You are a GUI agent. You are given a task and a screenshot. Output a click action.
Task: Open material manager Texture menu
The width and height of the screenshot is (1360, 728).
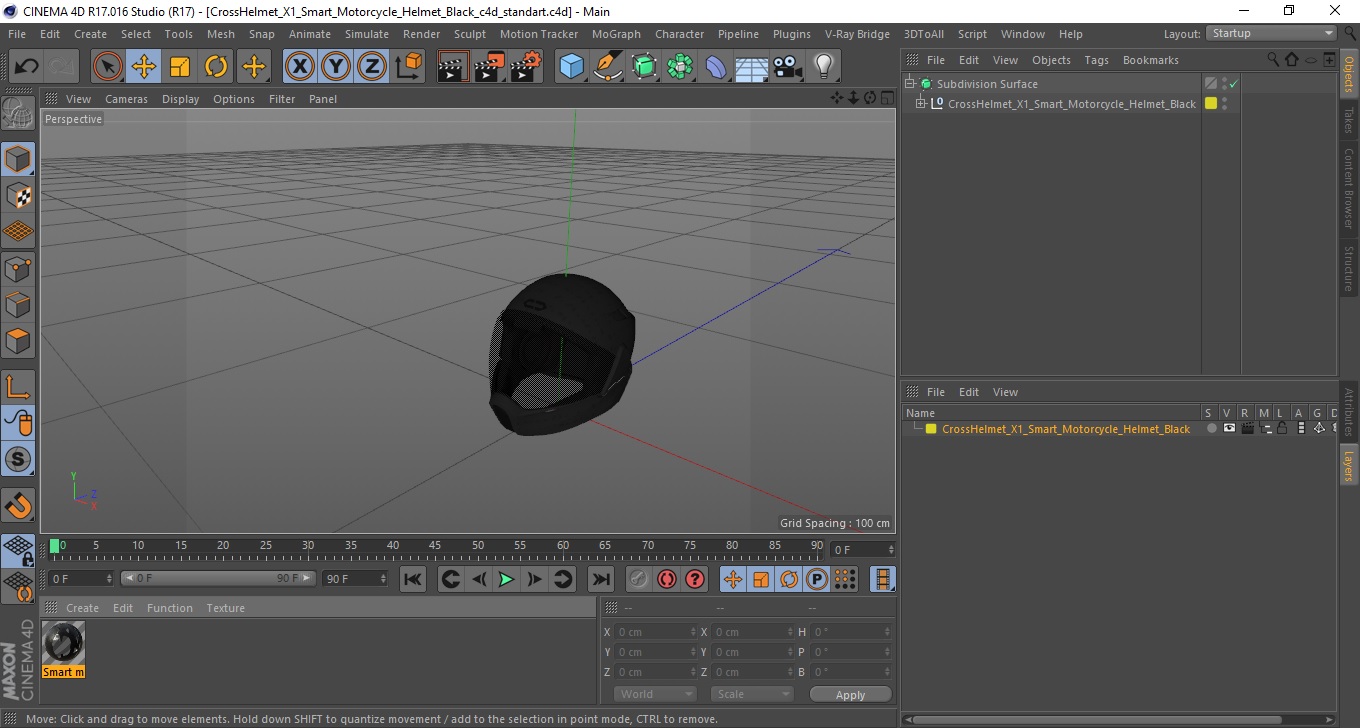[226, 608]
